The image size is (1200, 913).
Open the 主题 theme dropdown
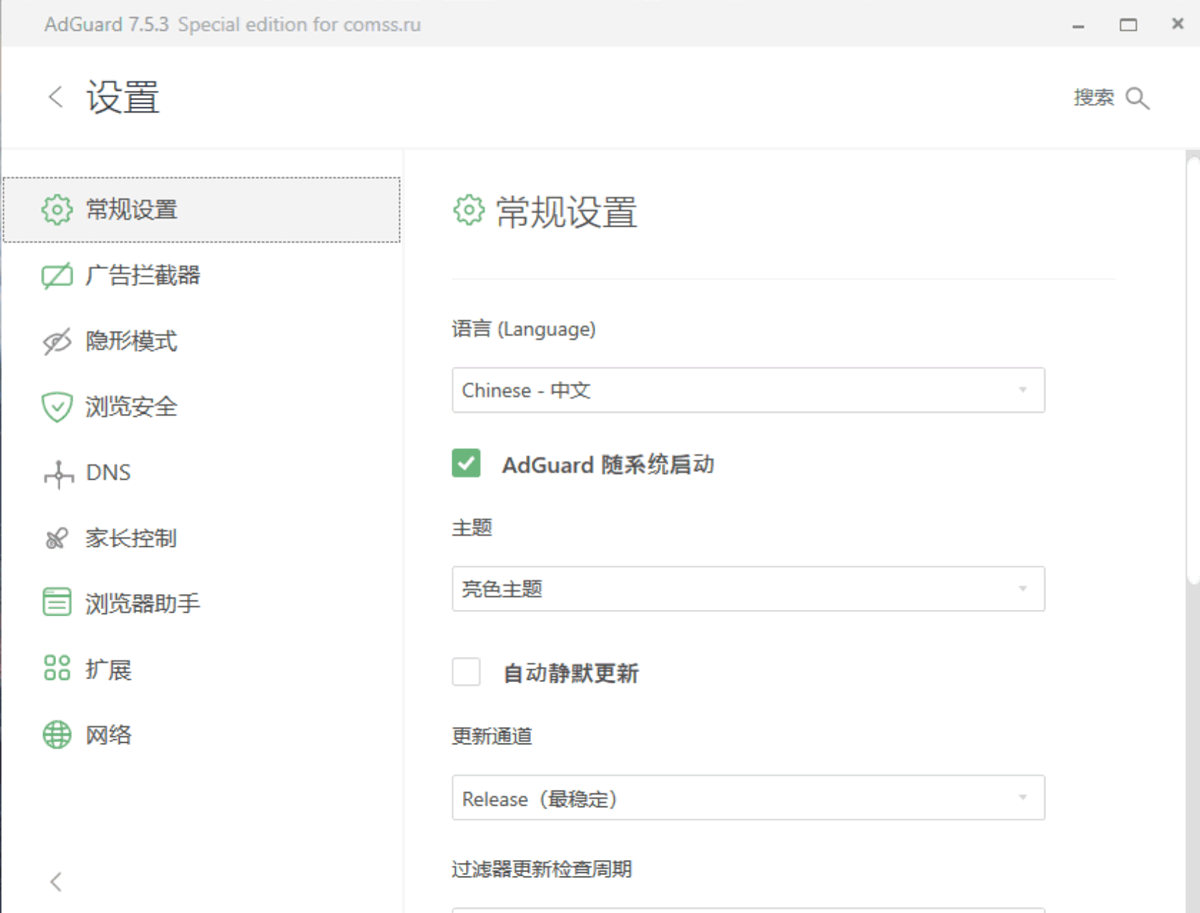click(x=748, y=589)
